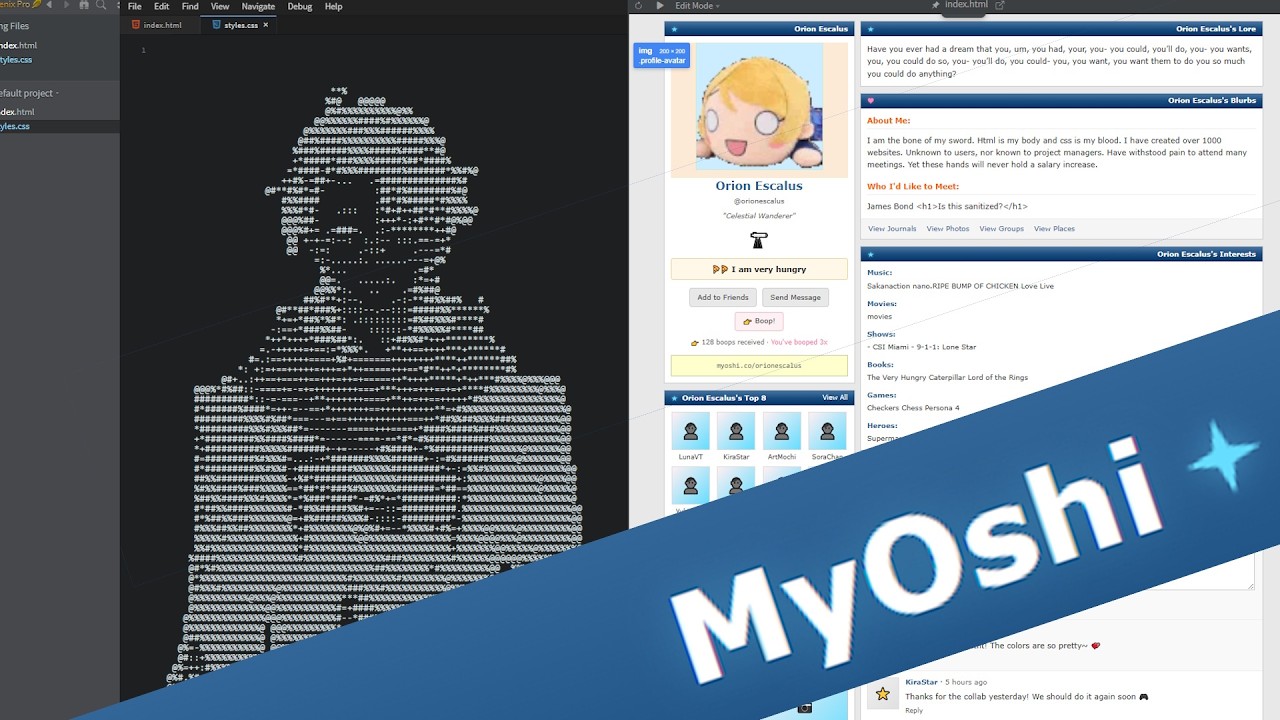The width and height of the screenshot is (1280, 720).
Task: Click Reply under KiraStar's comment
Action: point(914,710)
